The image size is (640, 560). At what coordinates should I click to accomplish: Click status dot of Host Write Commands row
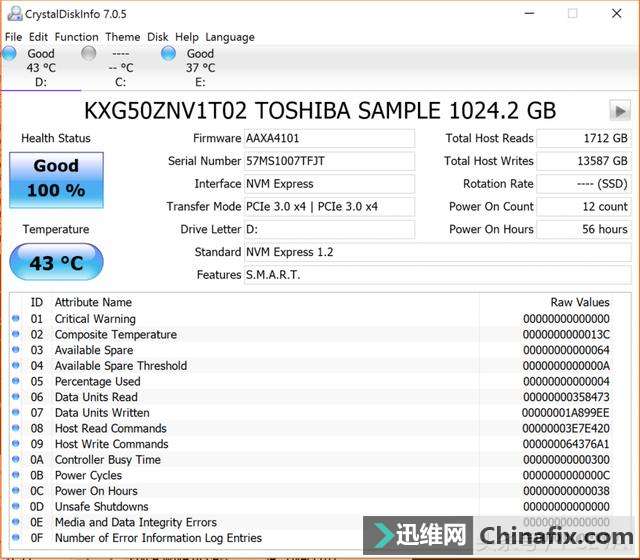(16, 443)
